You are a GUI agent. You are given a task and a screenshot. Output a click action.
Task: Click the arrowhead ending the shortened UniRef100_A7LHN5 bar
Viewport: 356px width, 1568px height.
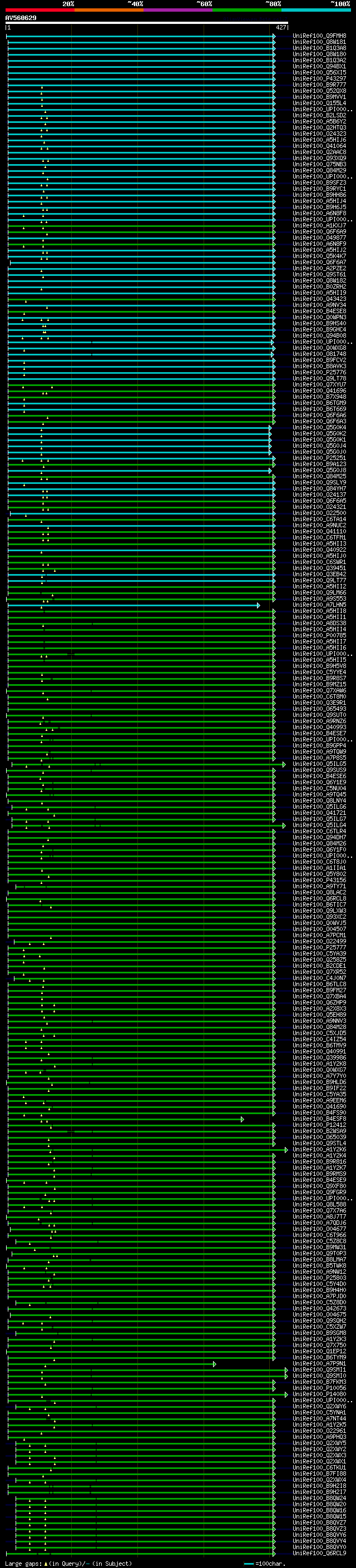(259, 605)
